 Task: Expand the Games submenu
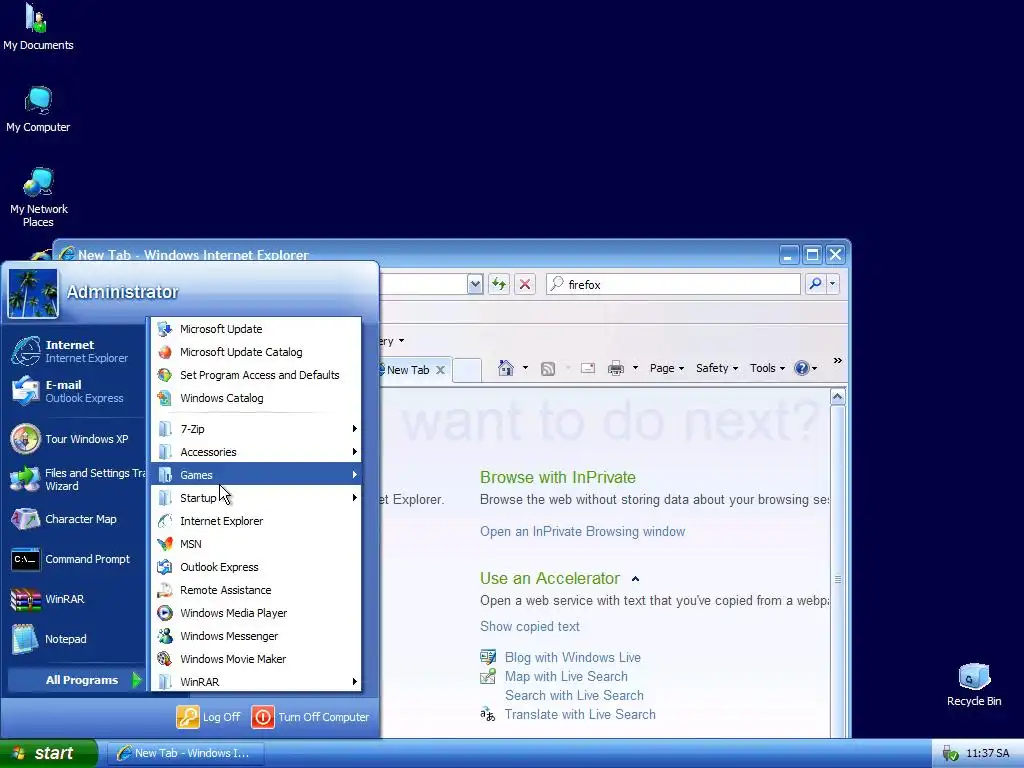(256, 475)
